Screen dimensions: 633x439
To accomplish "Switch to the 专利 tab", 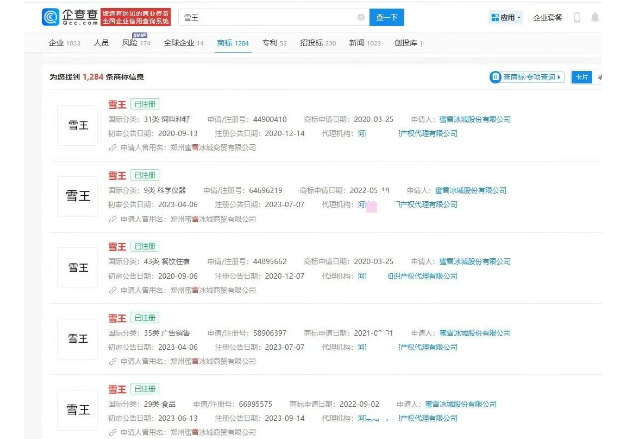I will click(275, 43).
